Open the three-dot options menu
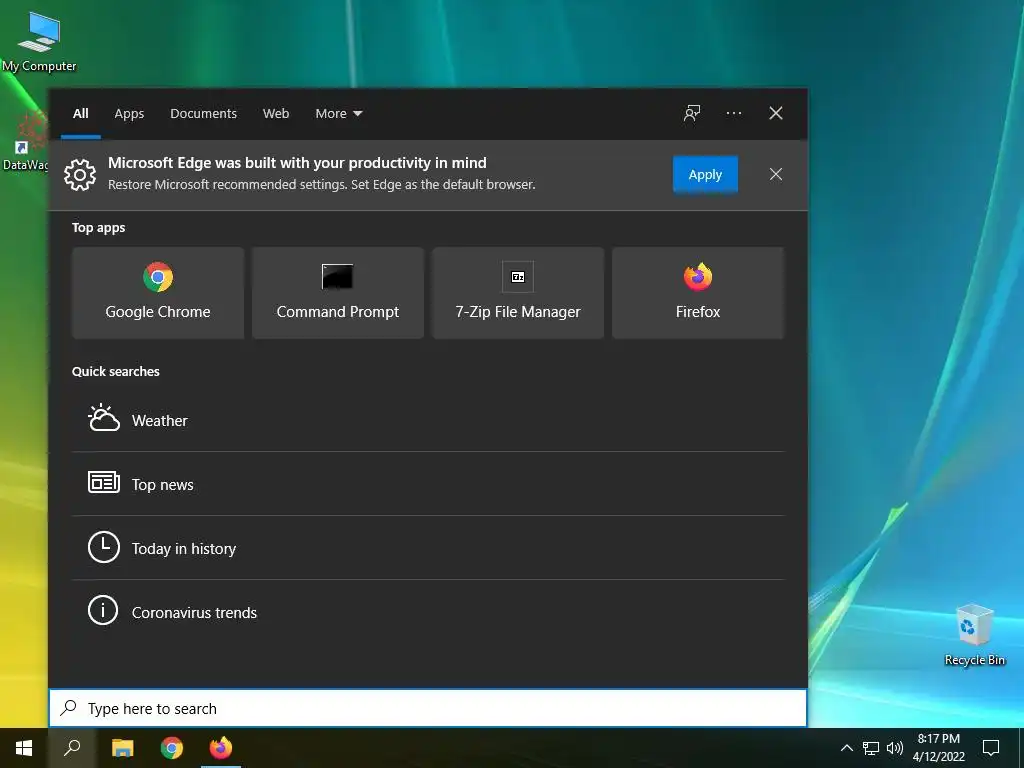 pos(733,113)
